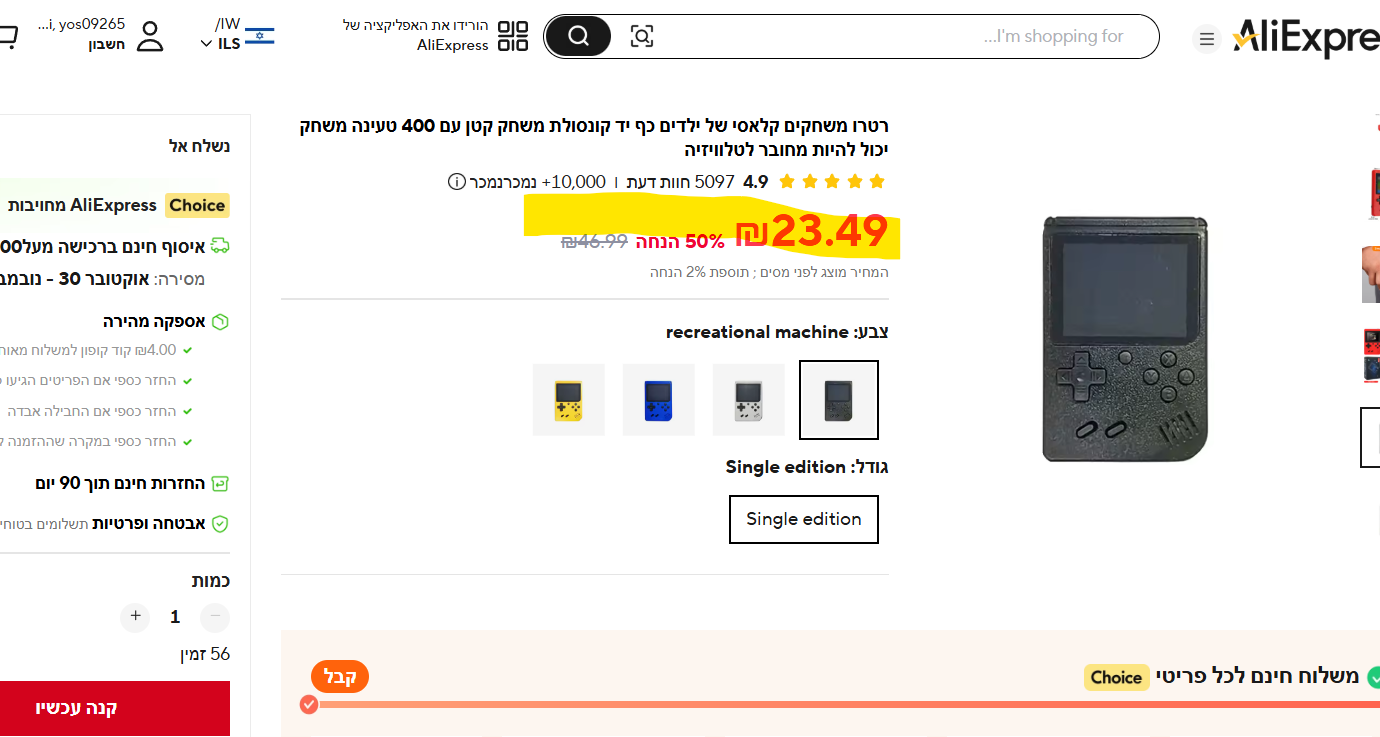Decrease quantity with the minus button
The width and height of the screenshot is (1380, 737).
[215, 617]
